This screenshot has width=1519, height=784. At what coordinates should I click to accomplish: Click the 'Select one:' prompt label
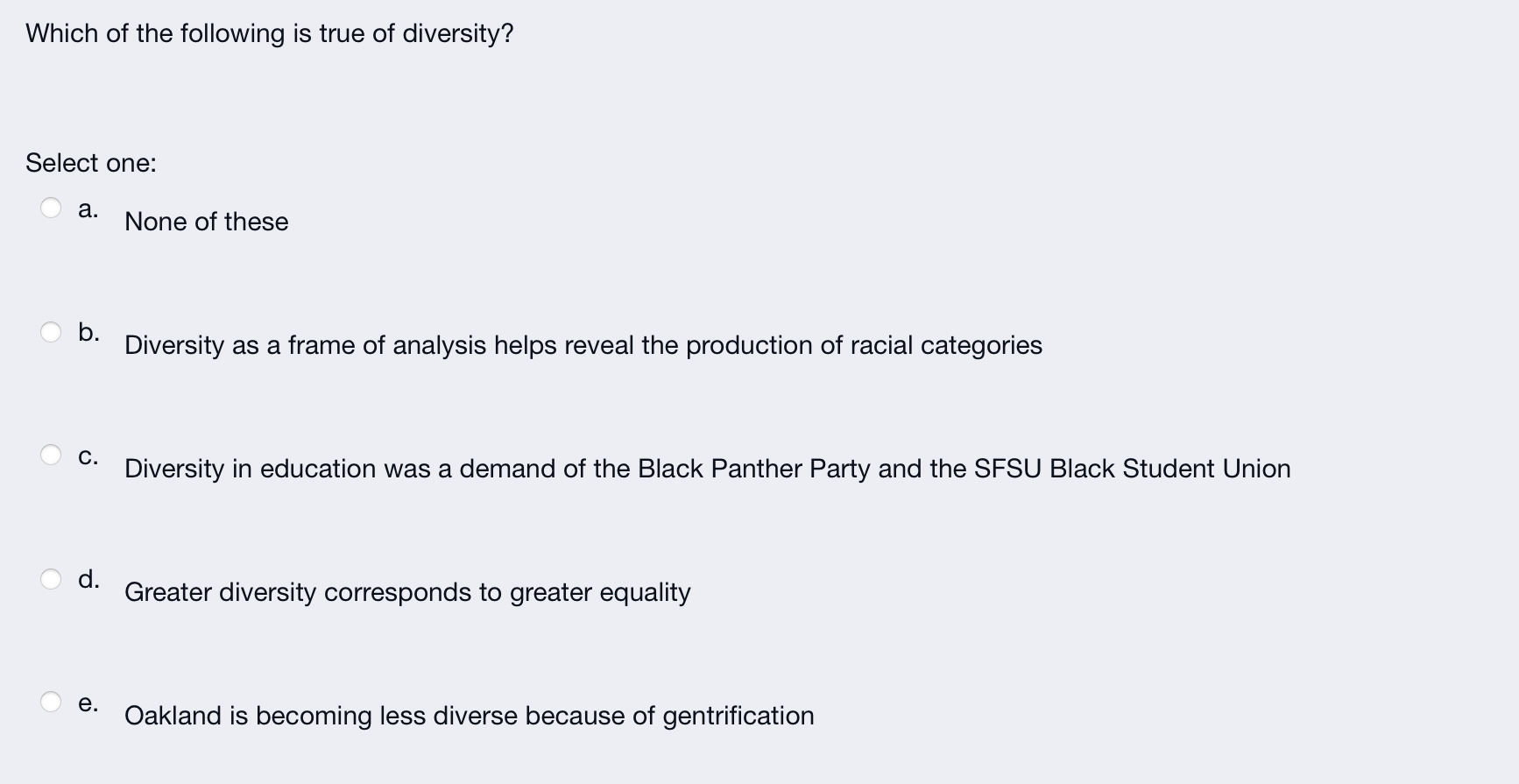(91, 163)
